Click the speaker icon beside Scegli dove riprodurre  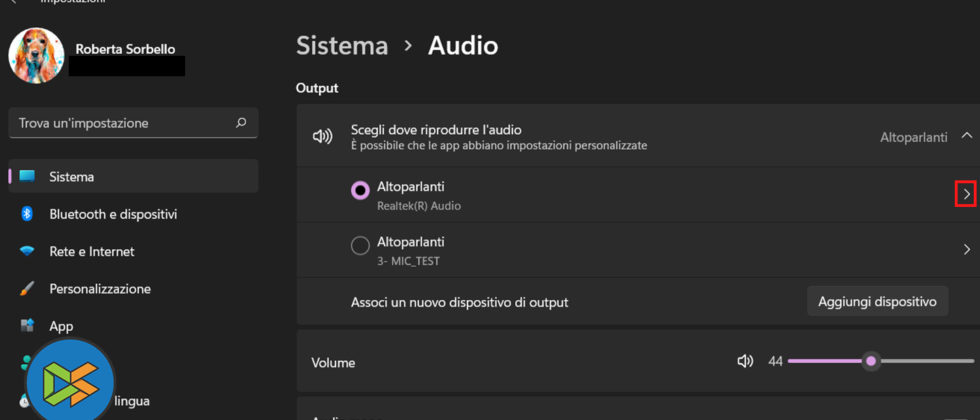tap(322, 136)
